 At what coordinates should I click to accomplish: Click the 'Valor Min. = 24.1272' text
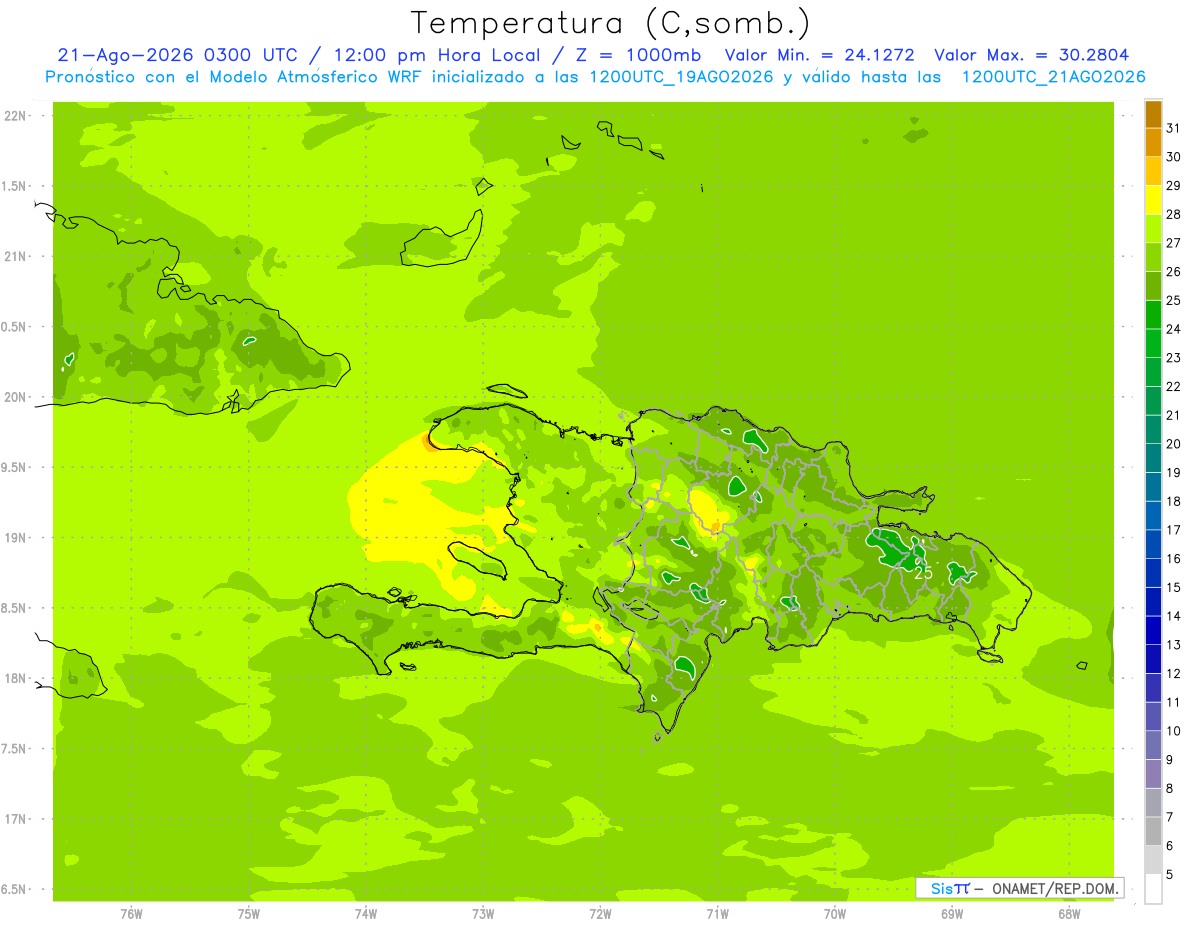tap(819, 55)
